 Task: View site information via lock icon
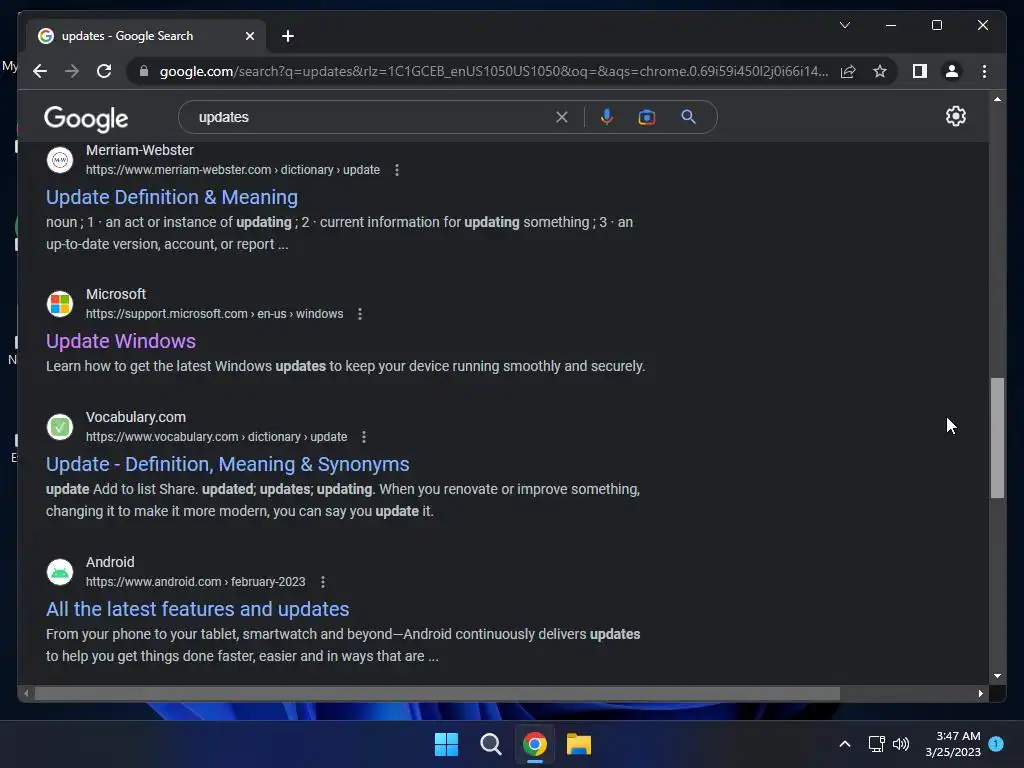click(144, 71)
